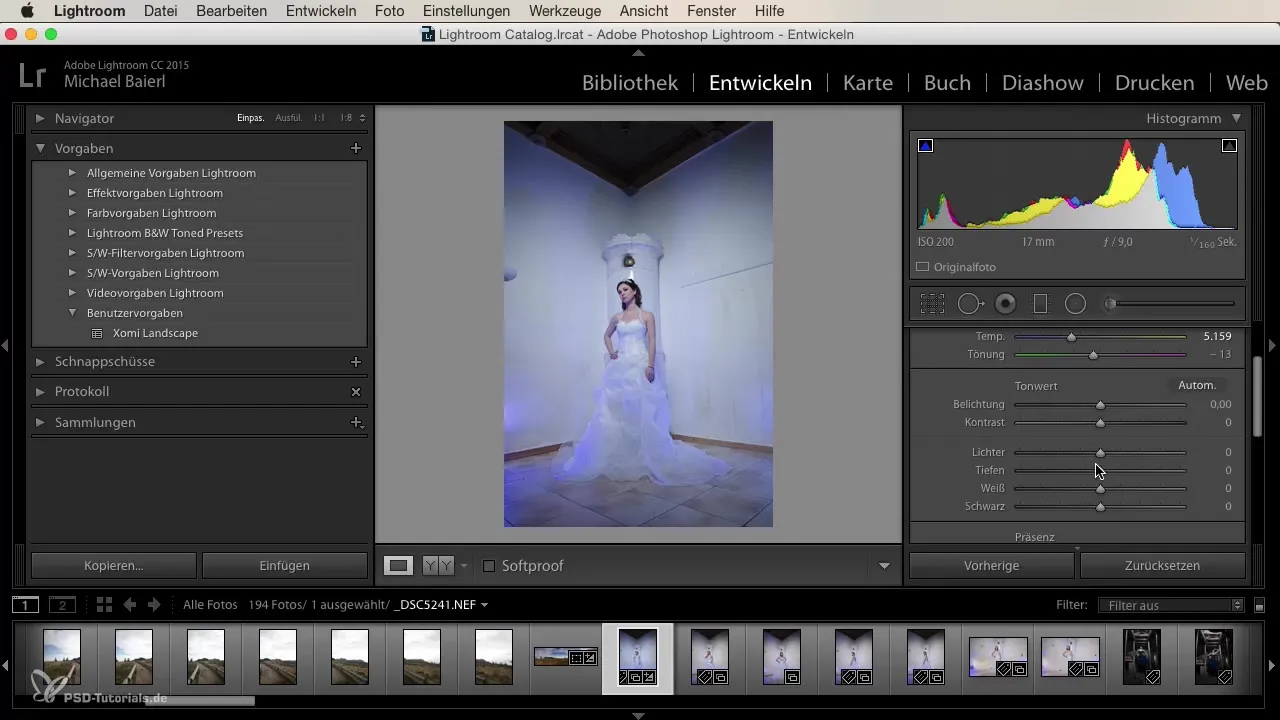Screen dimensions: 1280x720
Task: Go forward to next photo arrow
Action: click(x=154, y=605)
